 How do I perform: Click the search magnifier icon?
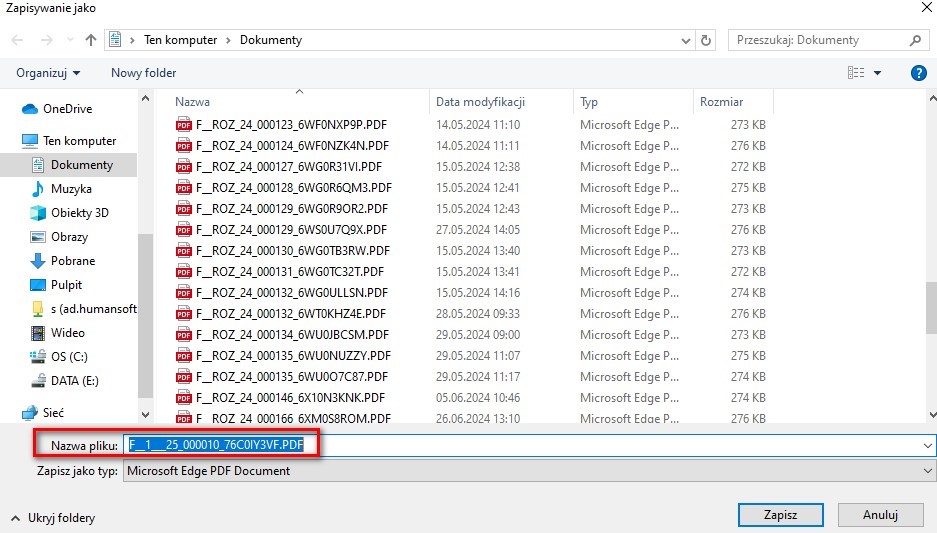pos(915,40)
